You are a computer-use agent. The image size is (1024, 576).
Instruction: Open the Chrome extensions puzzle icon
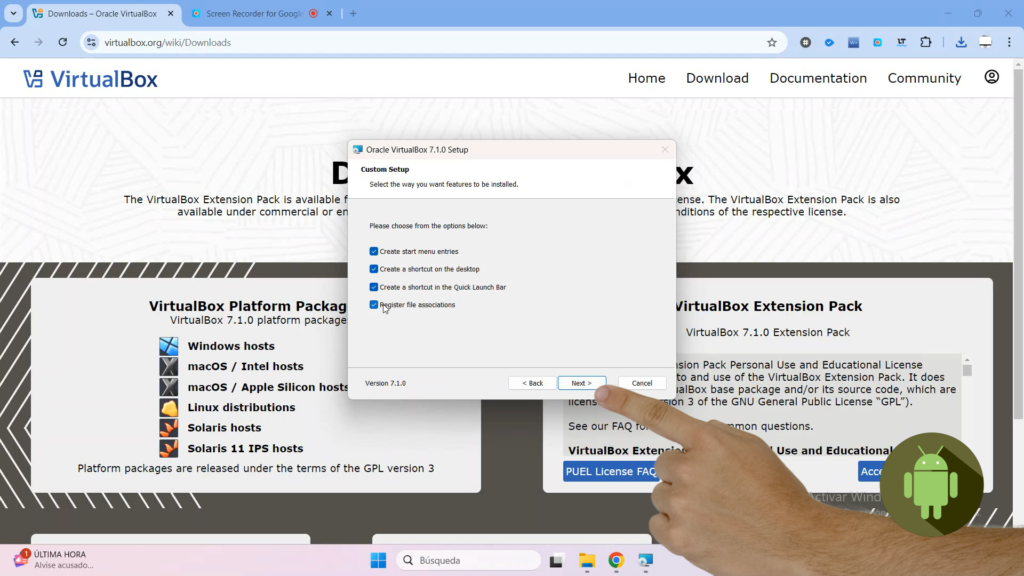point(925,42)
